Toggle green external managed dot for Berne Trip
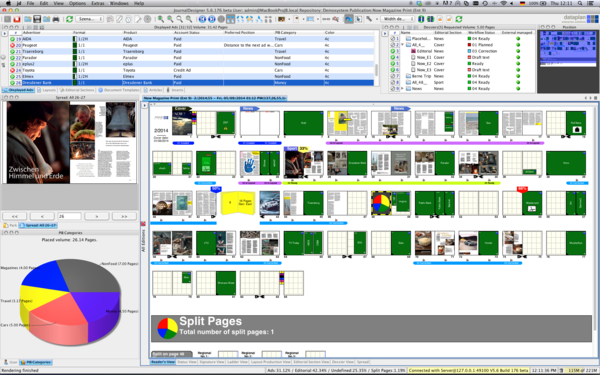Viewport: 600px width, 375px height. pyautogui.click(x=518, y=76)
